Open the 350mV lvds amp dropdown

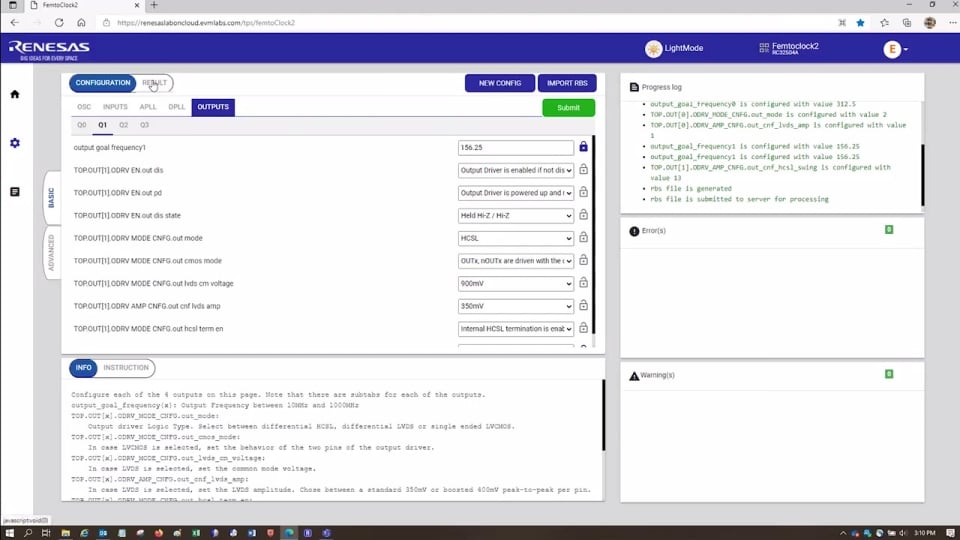click(x=516, y=306)
